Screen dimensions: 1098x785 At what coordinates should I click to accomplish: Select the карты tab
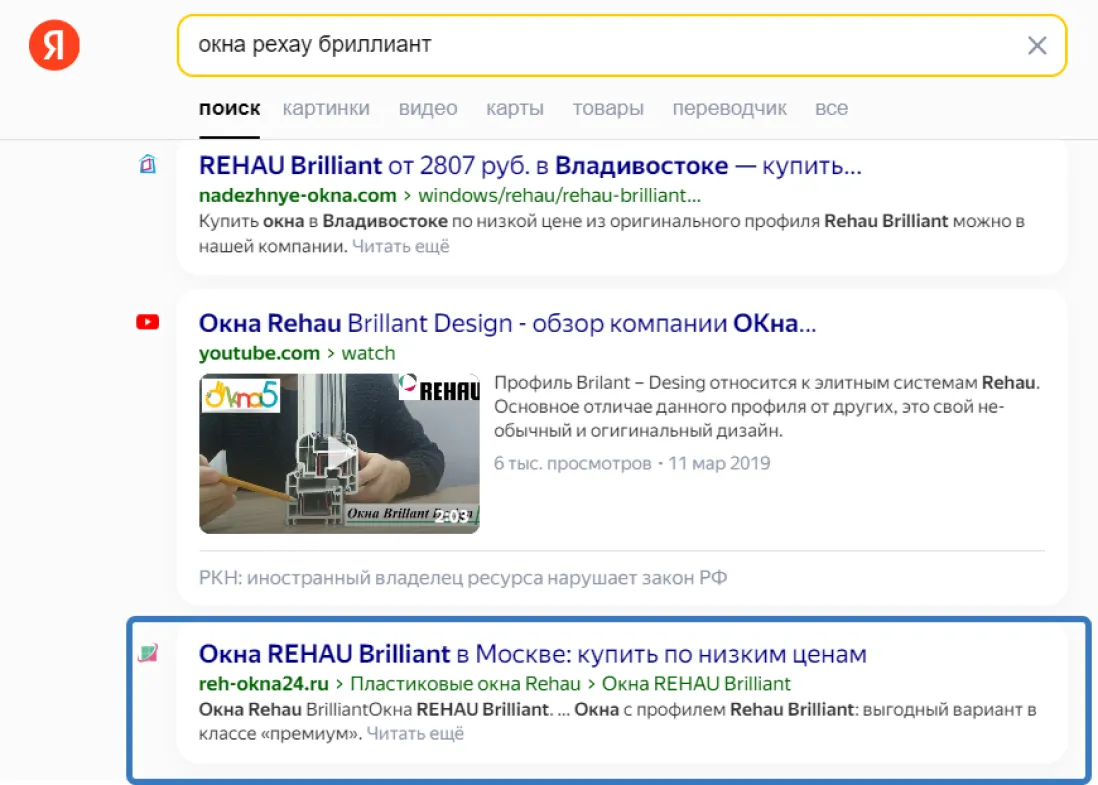[x=514, y=108]
